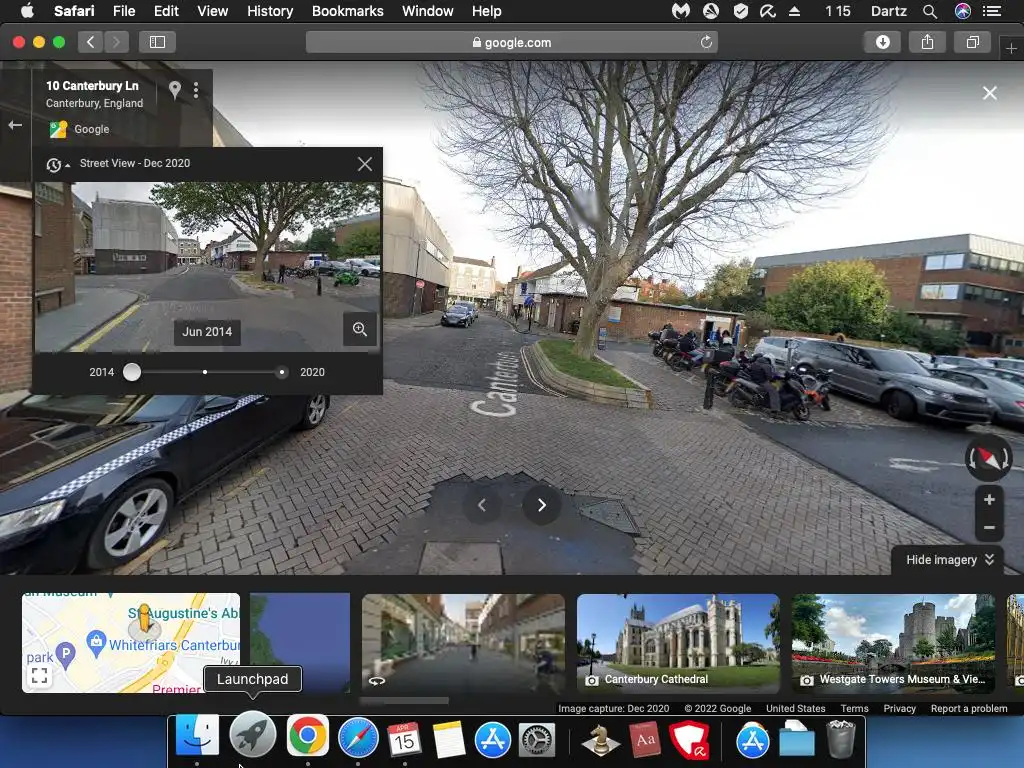Open Notification Center list icon
Screen dimensions: 1024x768
[991, 11]
